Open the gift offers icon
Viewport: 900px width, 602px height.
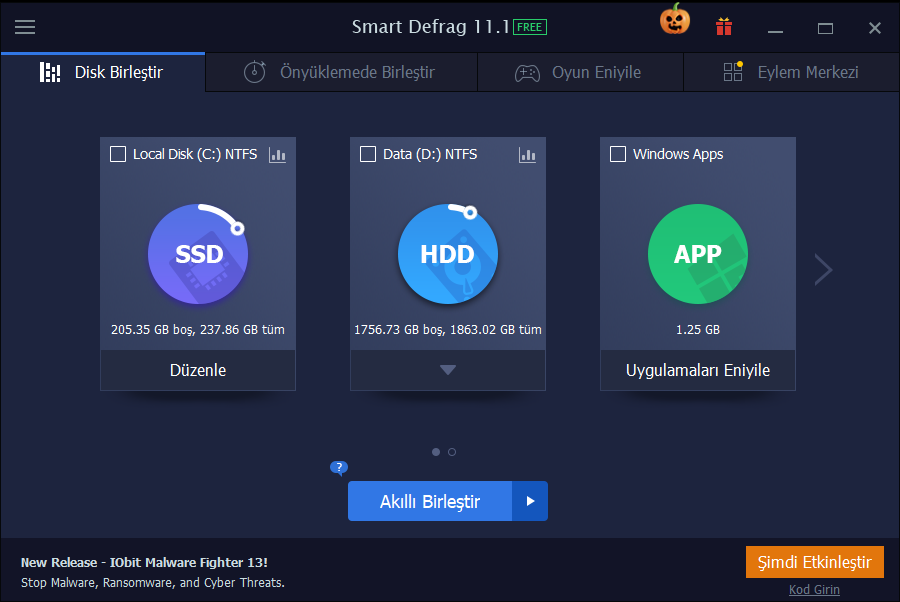[723, 27]
